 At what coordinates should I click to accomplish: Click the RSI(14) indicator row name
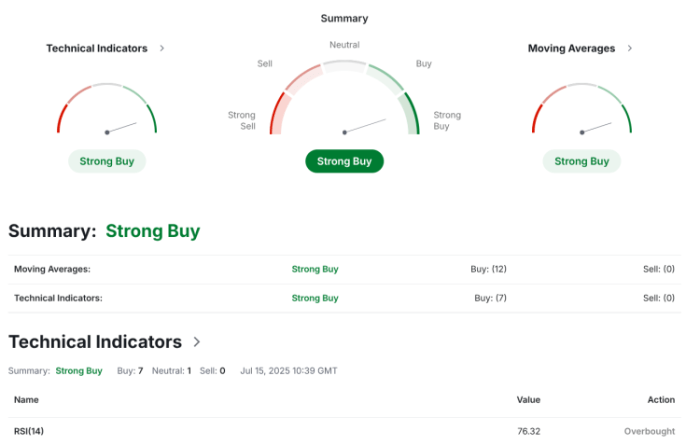click(29, 431)
